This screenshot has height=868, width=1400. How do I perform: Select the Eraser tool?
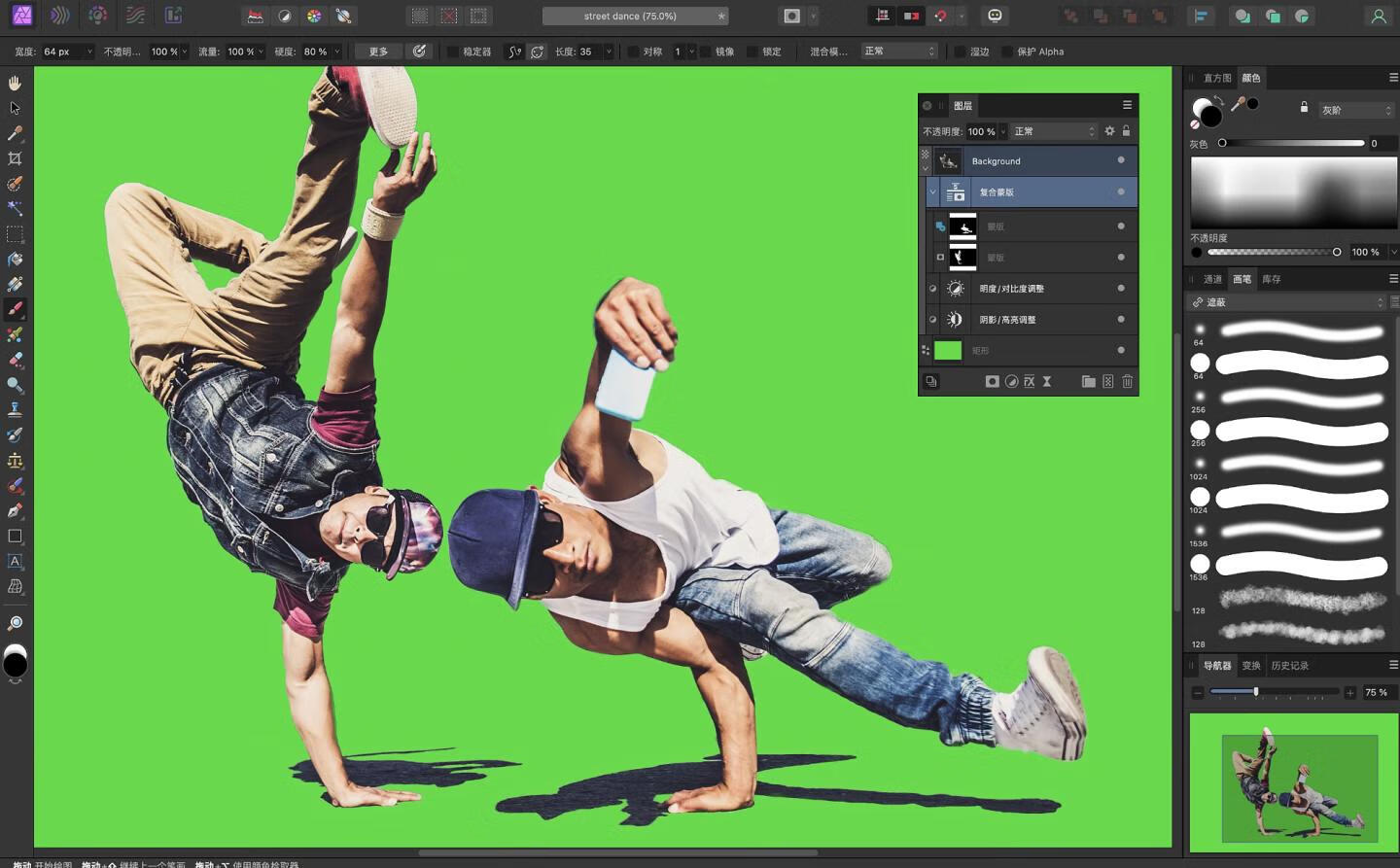[15, 360]
